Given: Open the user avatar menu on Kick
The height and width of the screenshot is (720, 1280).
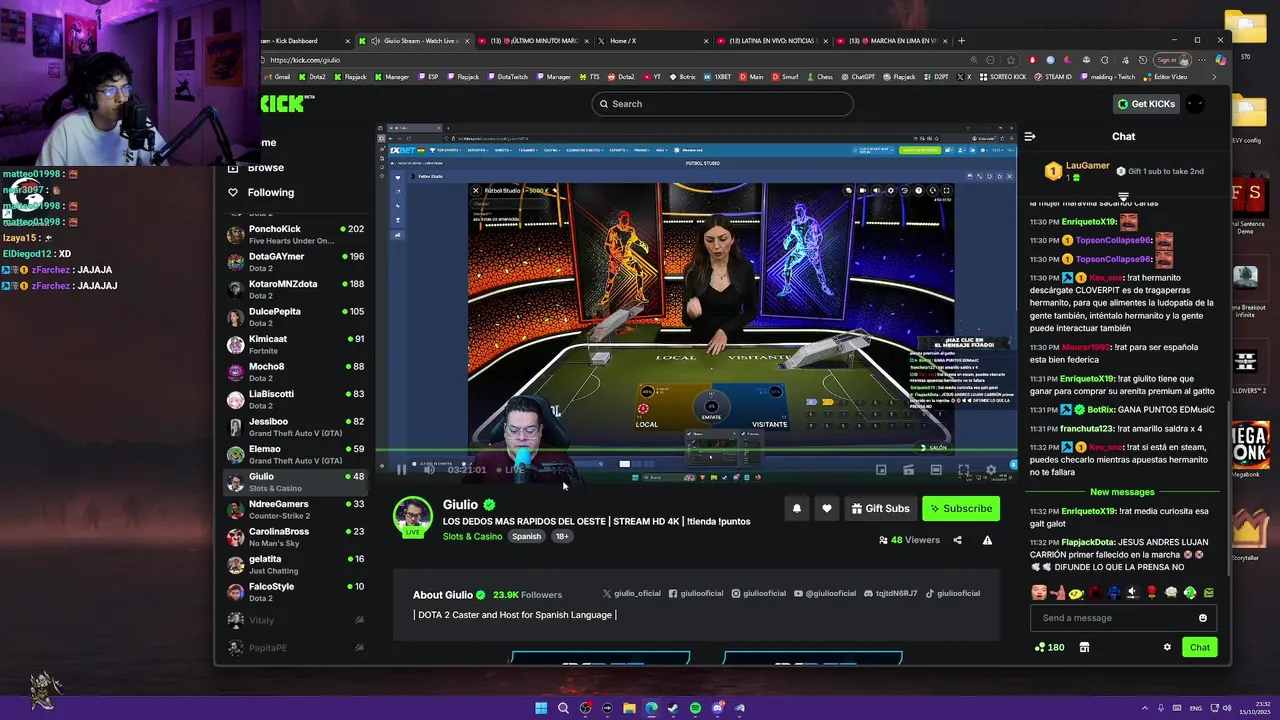Looking at the screenshot, I should click(1195, 104).
